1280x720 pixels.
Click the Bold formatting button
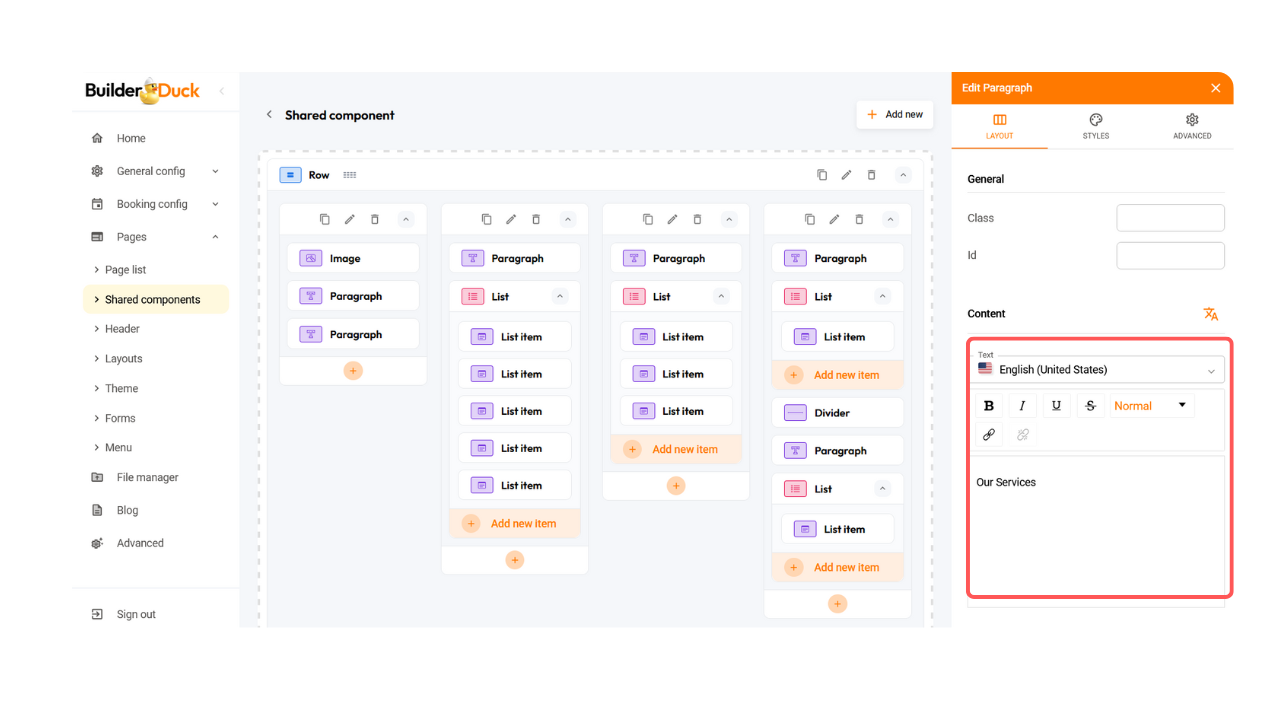[989, 405]
